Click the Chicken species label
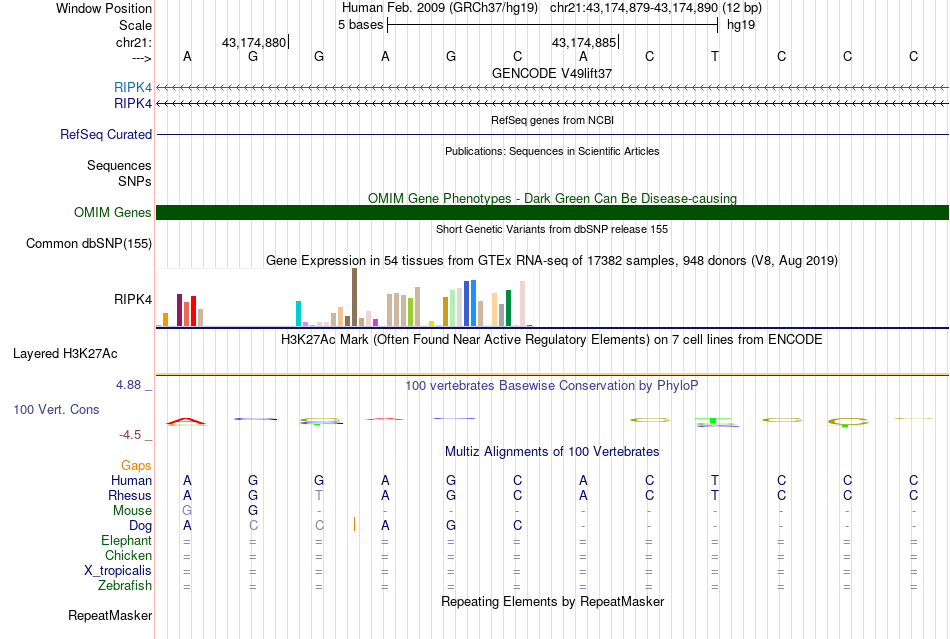This screenshot has width=950, height=639. coord(128,555)
